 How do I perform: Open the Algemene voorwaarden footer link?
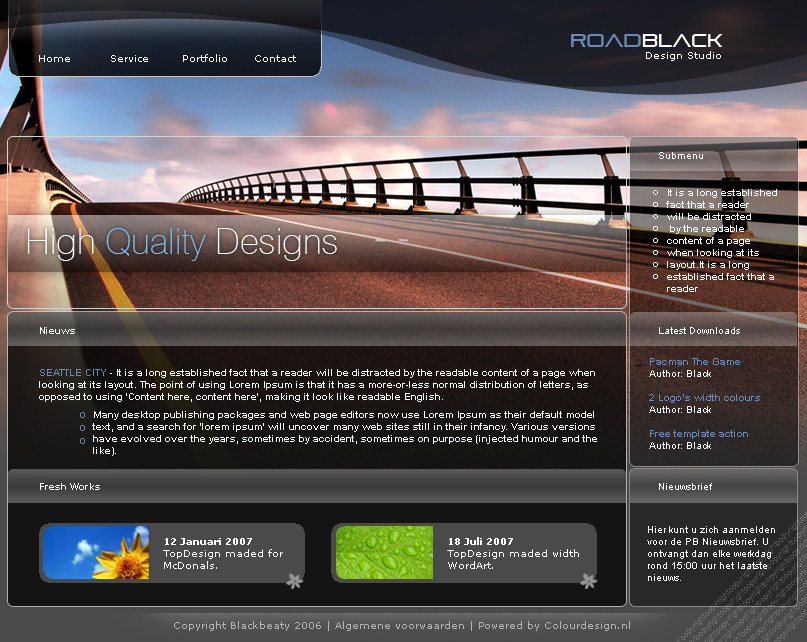[399, 626]
